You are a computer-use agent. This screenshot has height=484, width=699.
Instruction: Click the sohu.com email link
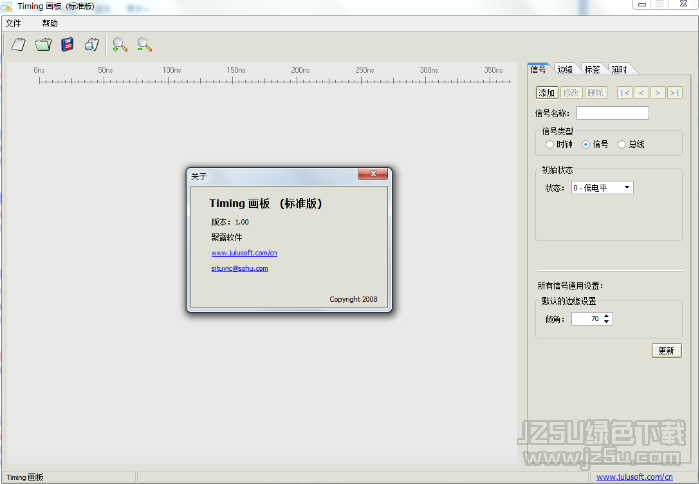pyautogui.click(x=240, y=268)
